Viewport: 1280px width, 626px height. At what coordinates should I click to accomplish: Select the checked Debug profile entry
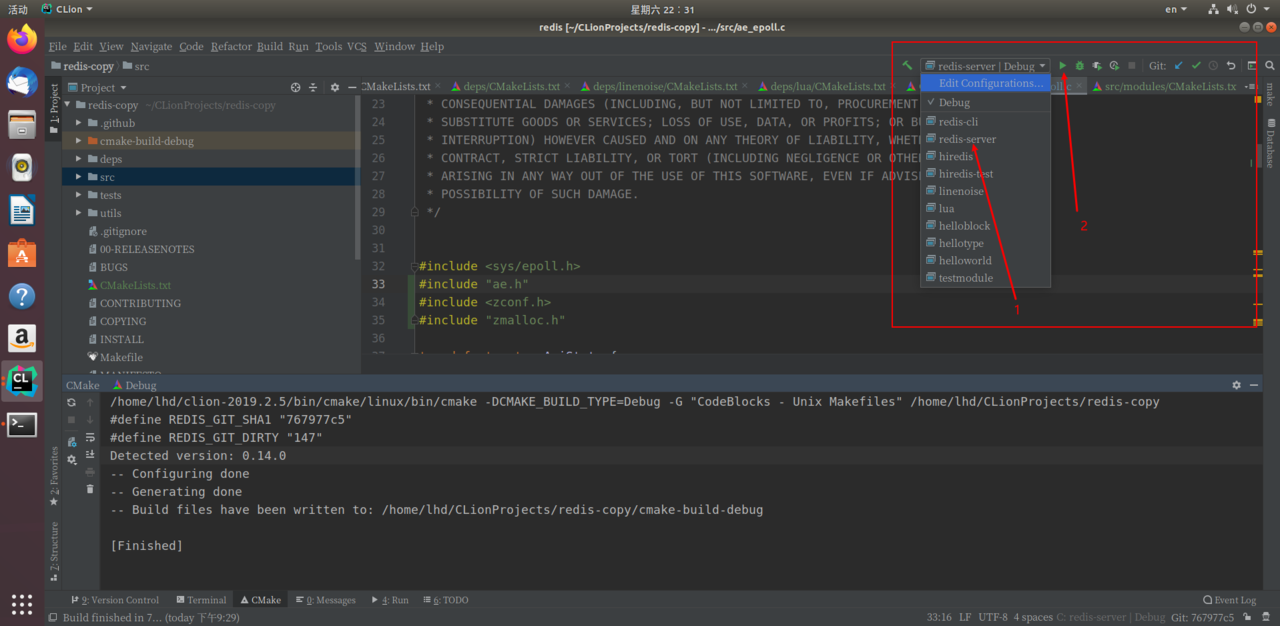(x=986, y=103)
